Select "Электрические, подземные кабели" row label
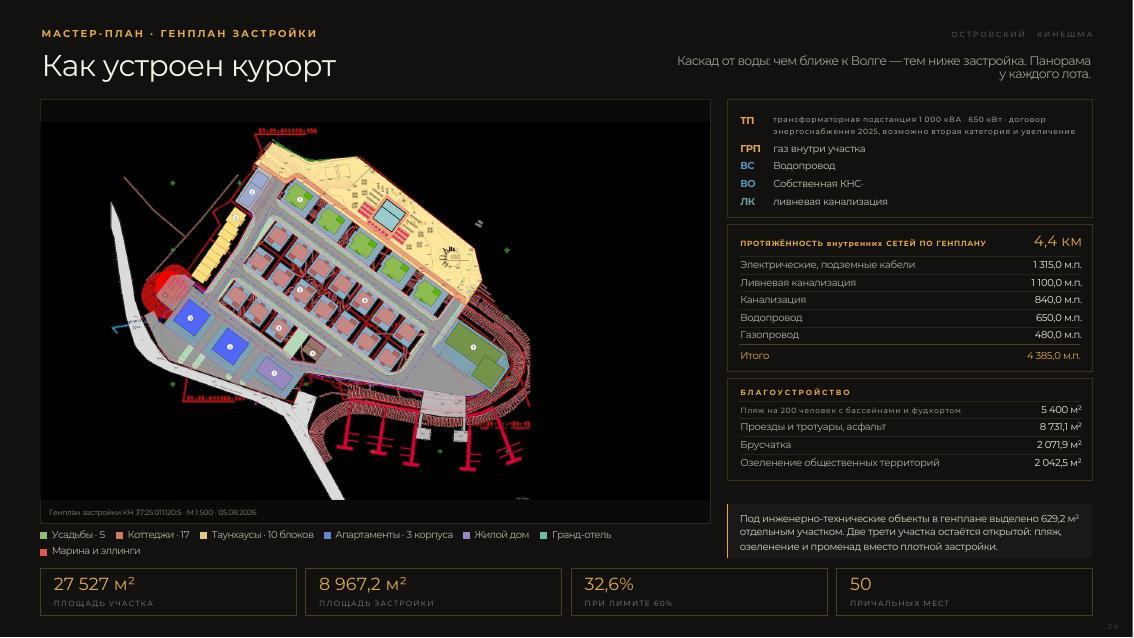The image size is (1134, 638). coord(827,265)
